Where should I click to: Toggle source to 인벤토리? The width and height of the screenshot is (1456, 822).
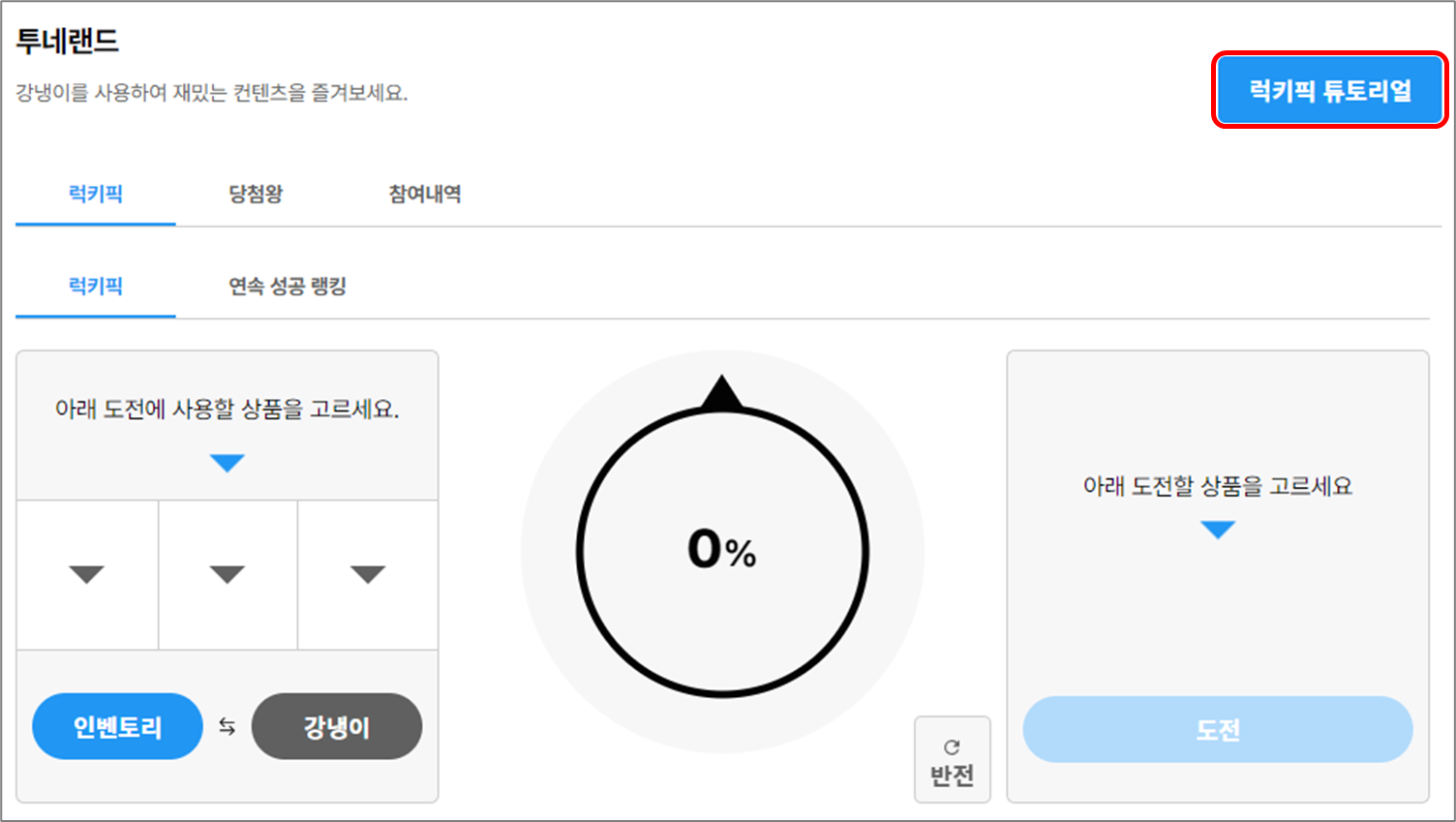(117, 727)
